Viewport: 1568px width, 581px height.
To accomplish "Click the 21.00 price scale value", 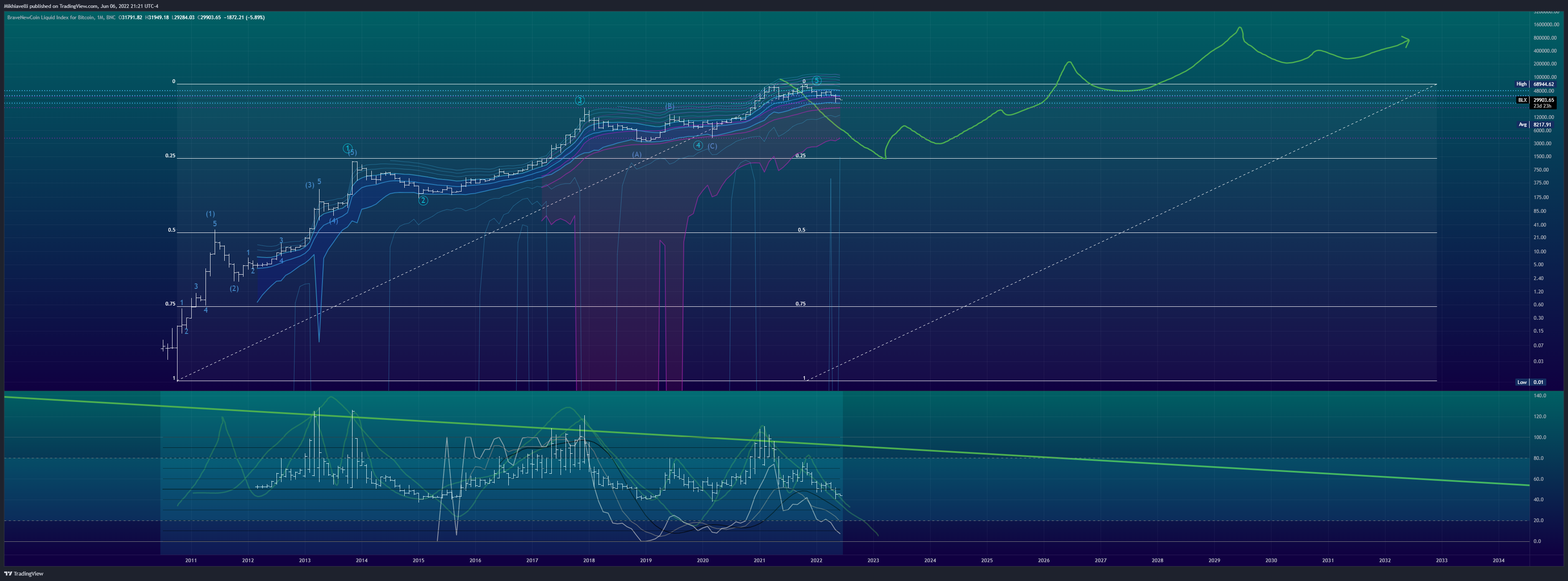I will click(x=1540, y=237).
